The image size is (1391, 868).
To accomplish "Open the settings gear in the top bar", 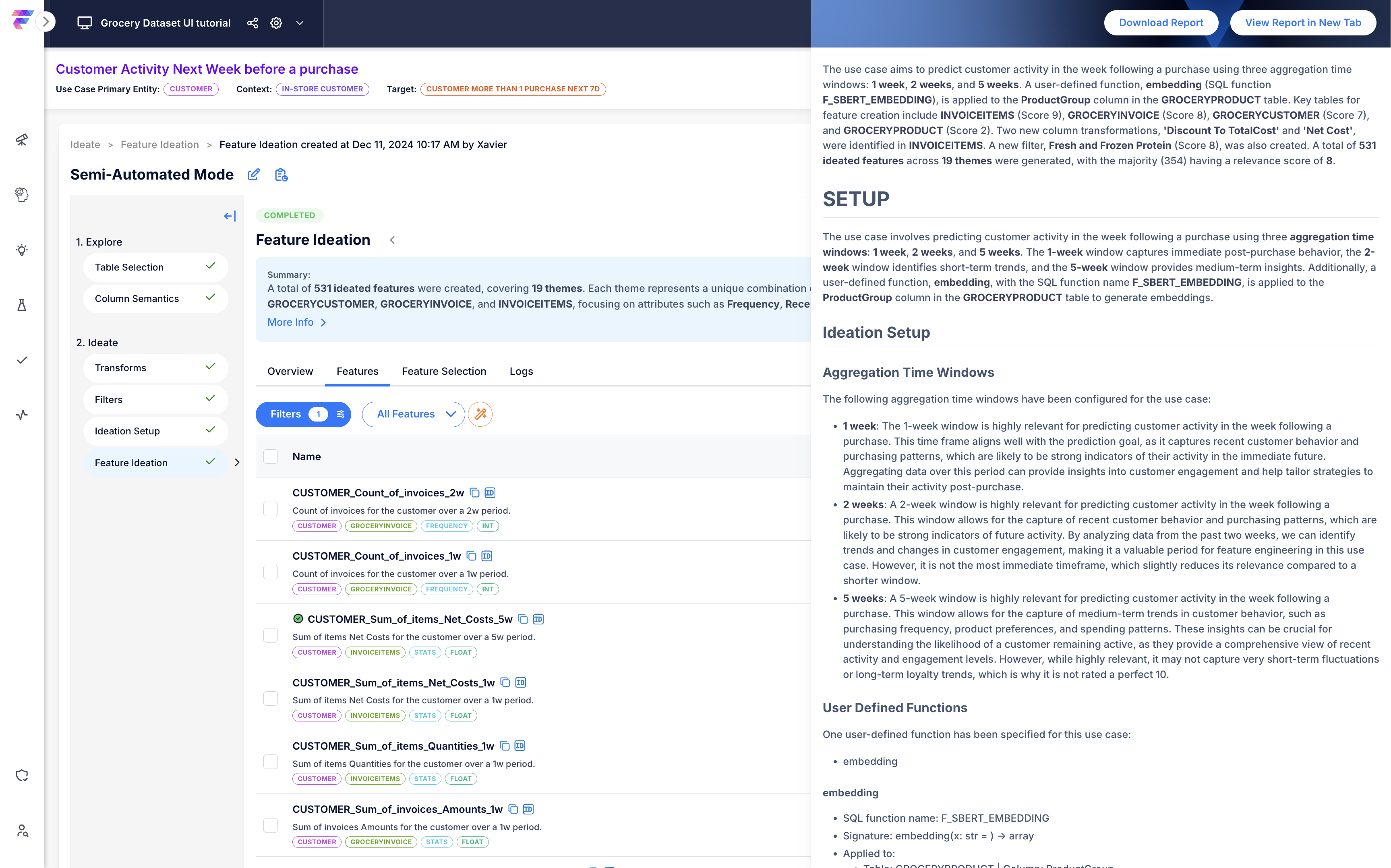I will point(276,23).
